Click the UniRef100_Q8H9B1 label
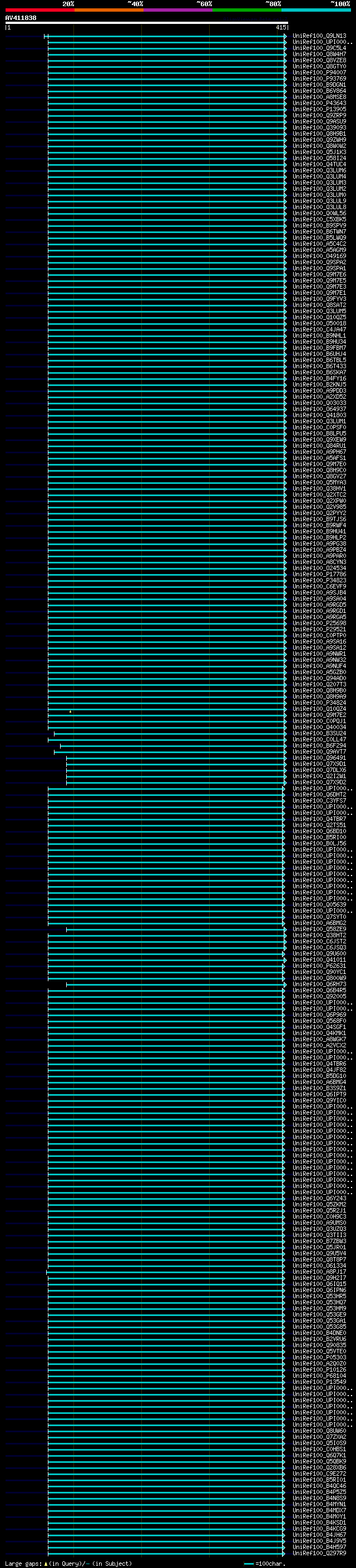356x1568 pixels. click(319, 134)
